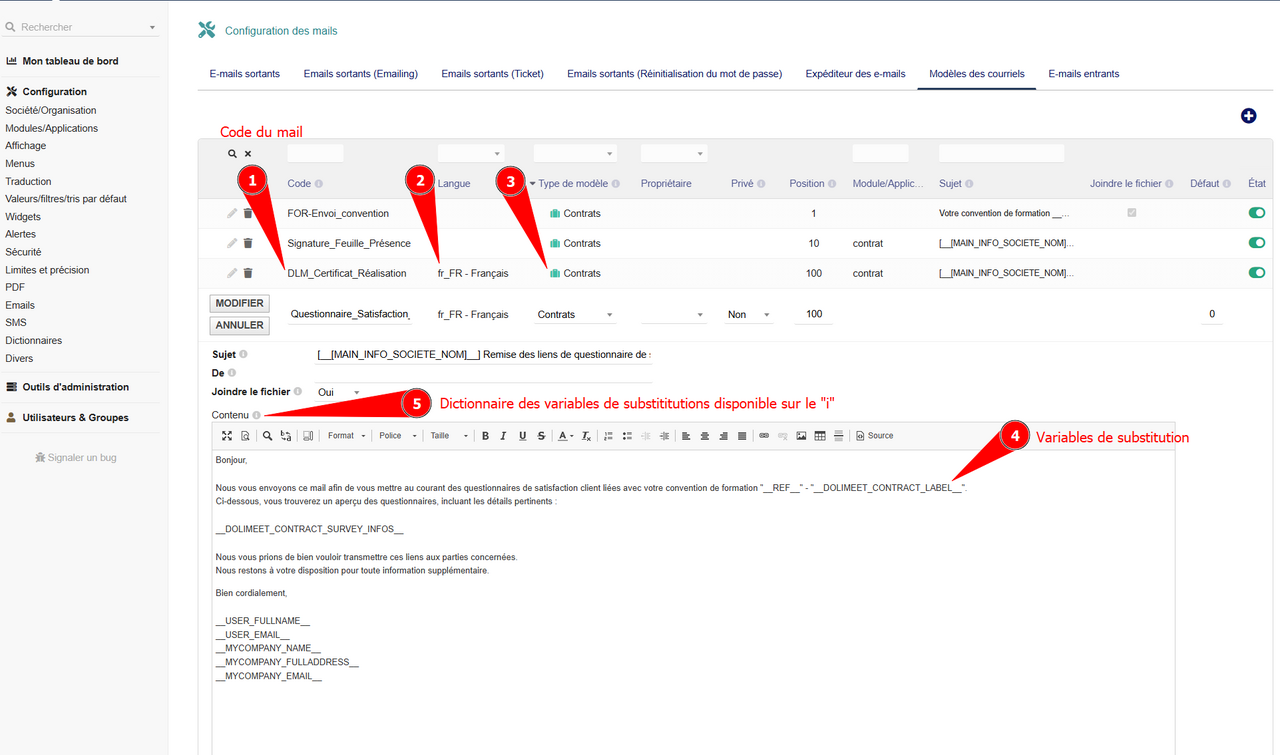
Task: Click the blue add new template plus icon
Action: point(1248,116)
